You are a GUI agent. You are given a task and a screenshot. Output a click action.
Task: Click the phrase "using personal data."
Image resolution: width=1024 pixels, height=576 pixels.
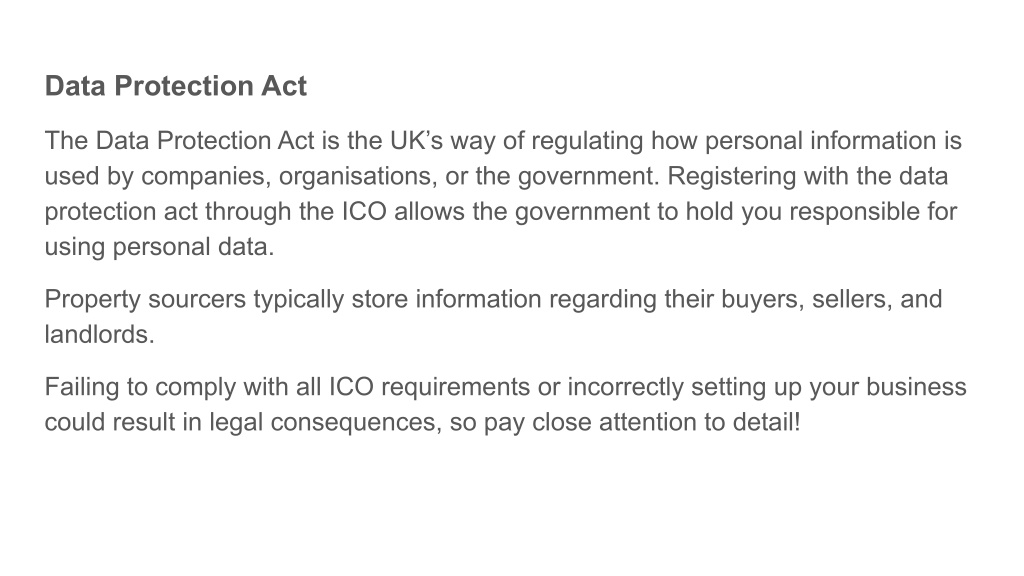(x=159, y=248)
